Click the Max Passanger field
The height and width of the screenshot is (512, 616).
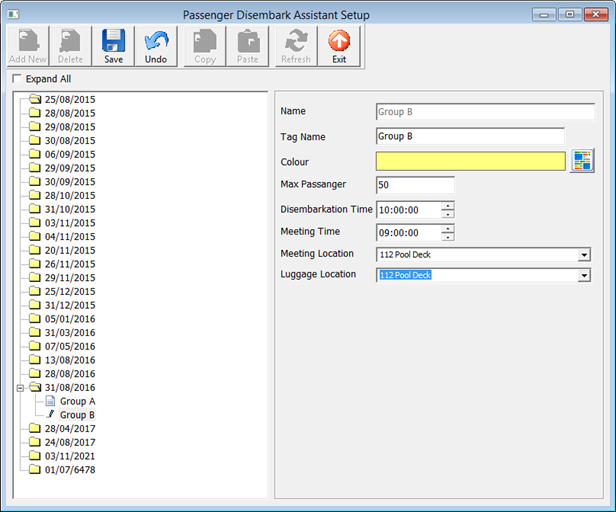pos(415,185)
